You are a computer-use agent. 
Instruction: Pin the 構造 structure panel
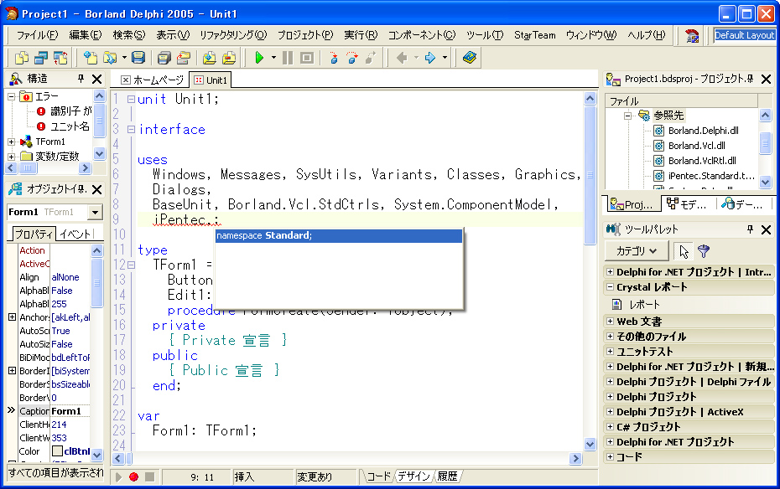pyautogui.click(x=80, y=79)
